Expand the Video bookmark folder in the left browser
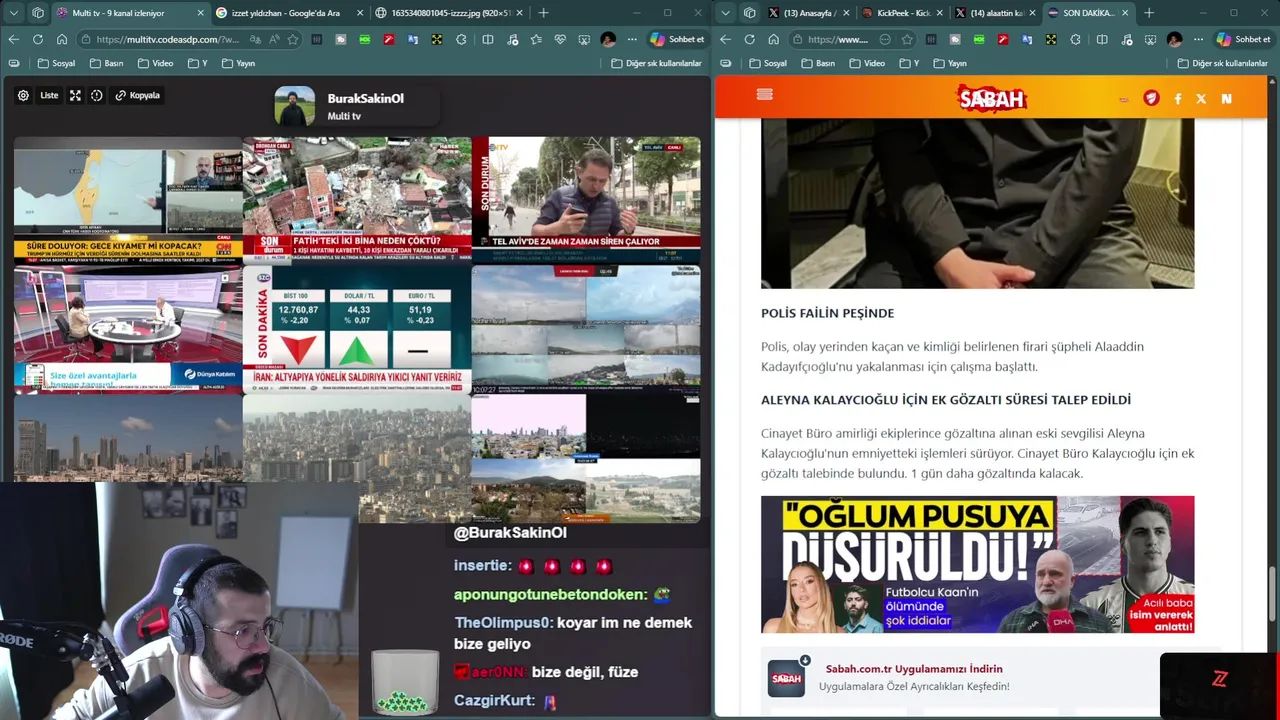 [x=156, y=63]
